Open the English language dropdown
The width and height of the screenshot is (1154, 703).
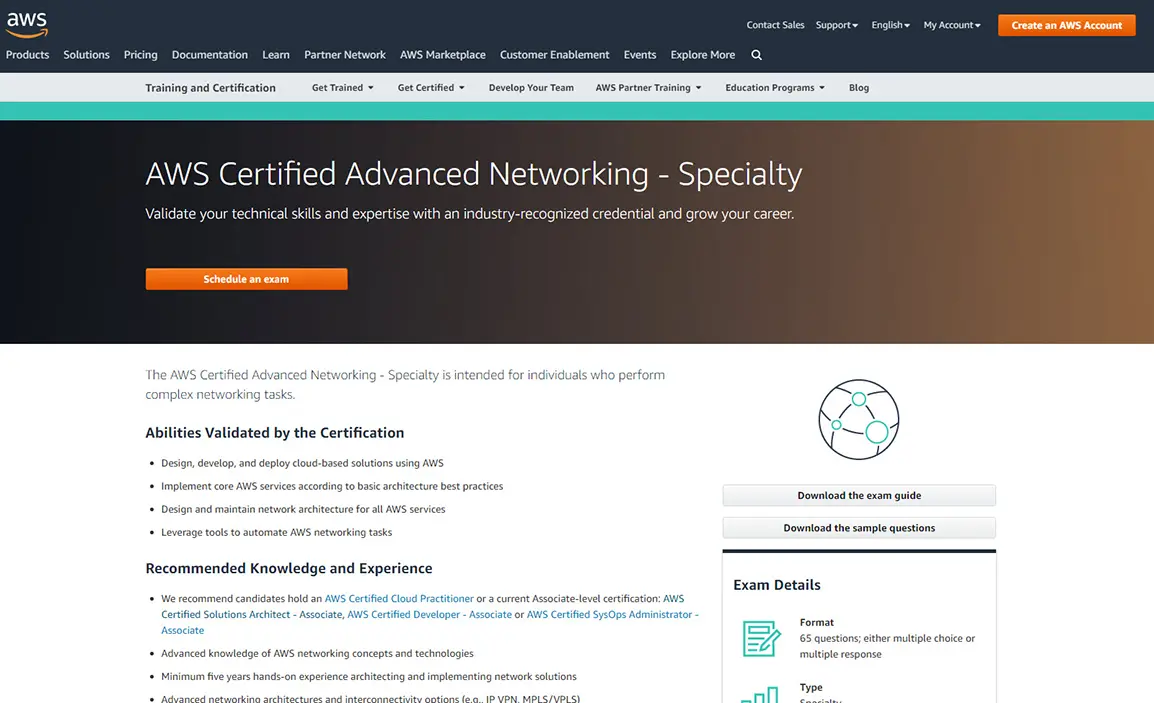tap(891, 25)
